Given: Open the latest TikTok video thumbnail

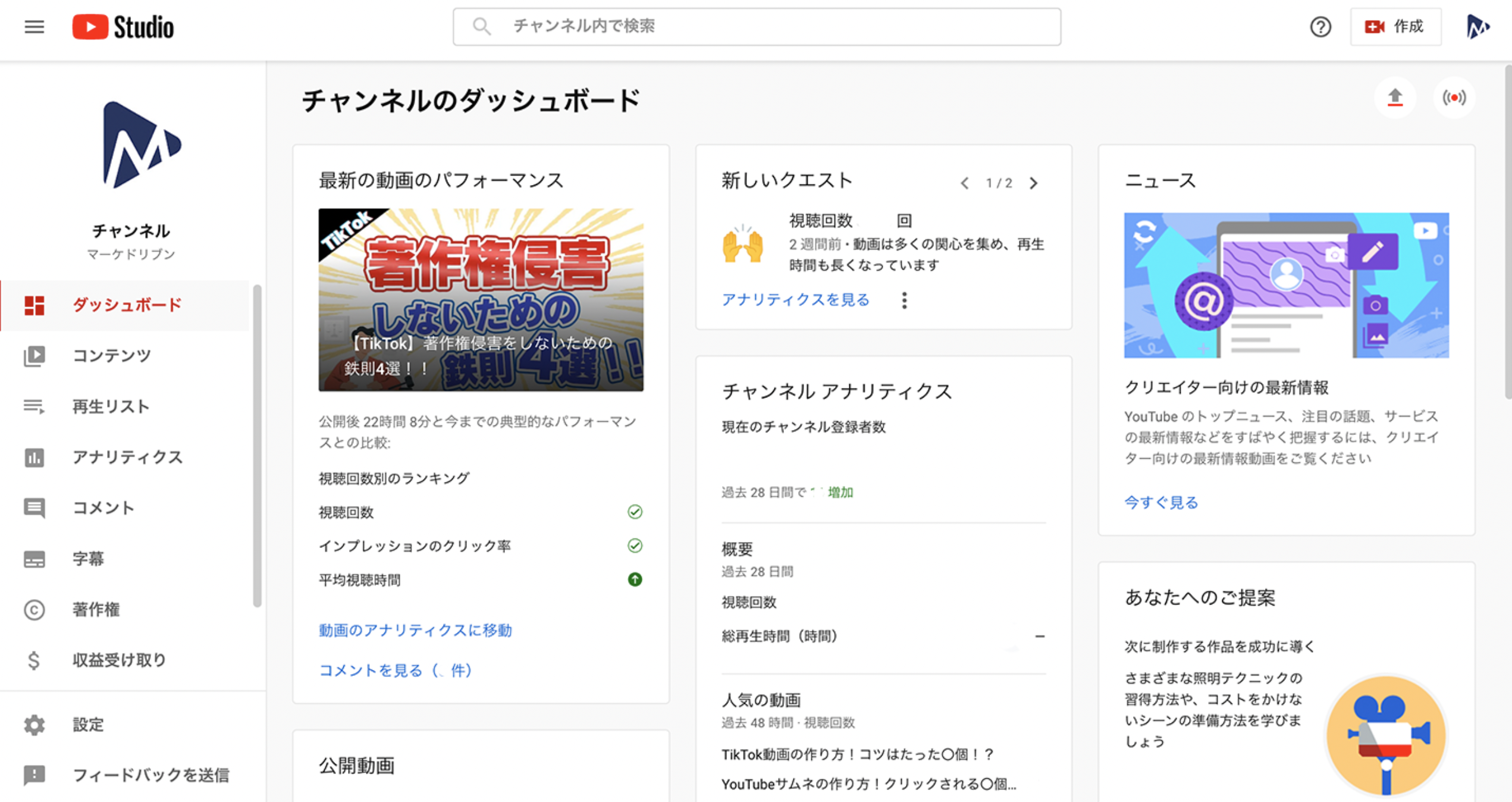Looking at the screenshot, I should pos(481,299).
